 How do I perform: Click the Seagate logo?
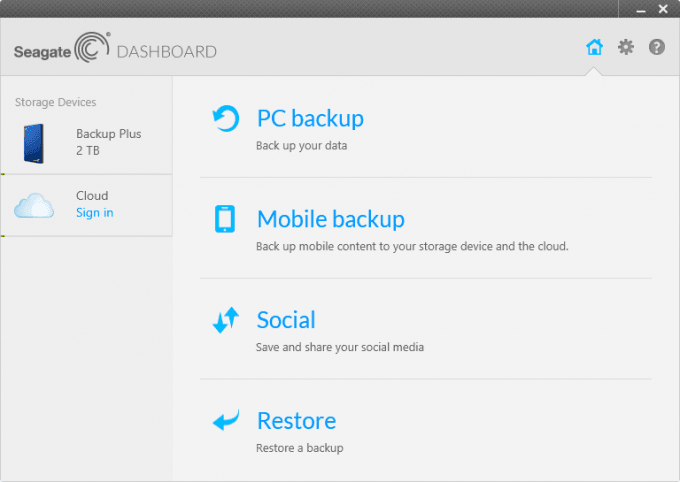click(x=61, y=51)
